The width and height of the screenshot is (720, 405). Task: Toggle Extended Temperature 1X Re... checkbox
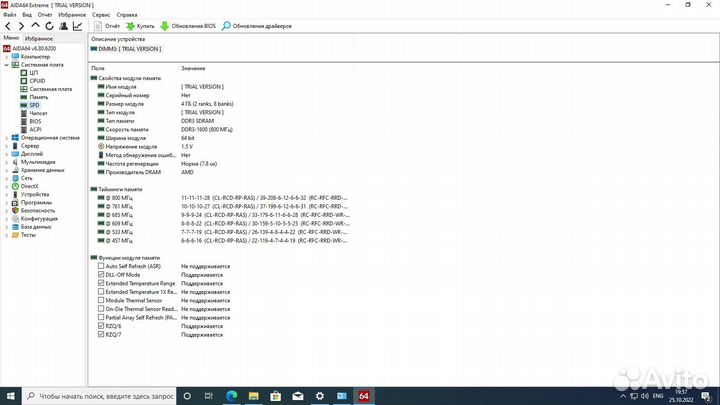pos(101,292)
